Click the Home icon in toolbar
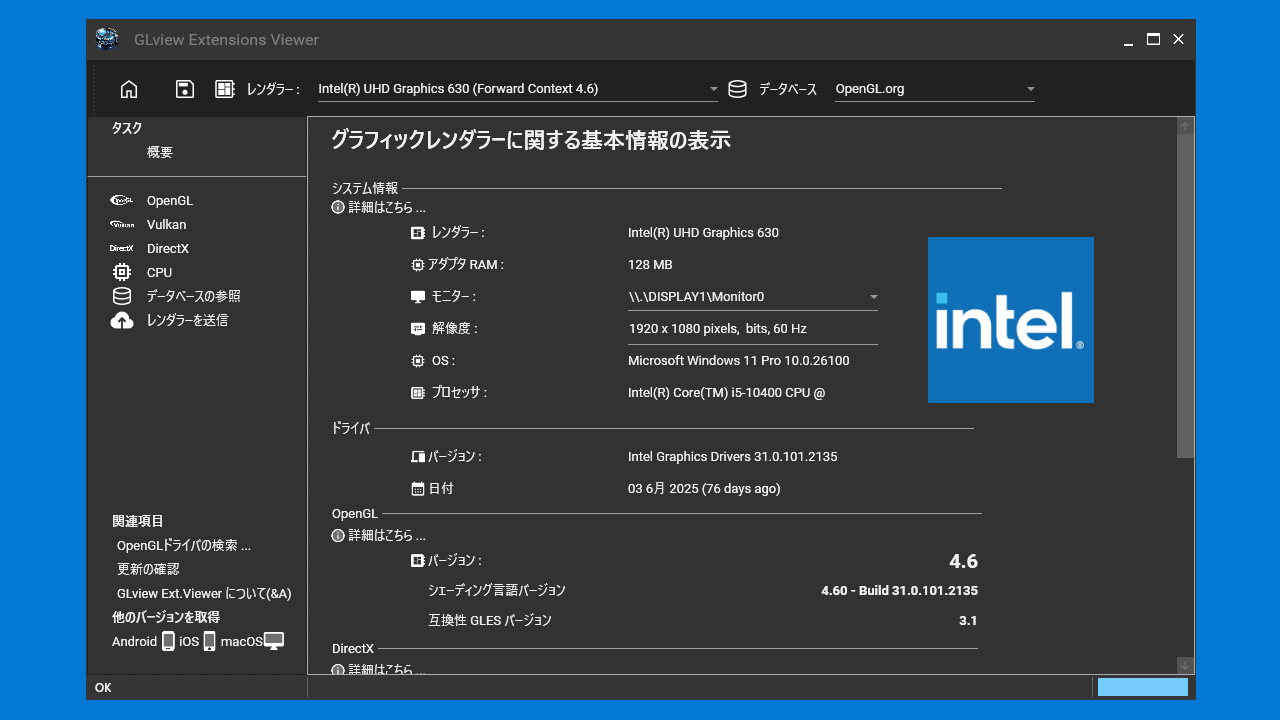Image resolution: width=1280 pixels, height=720 pixels. (x=129, y=89)
